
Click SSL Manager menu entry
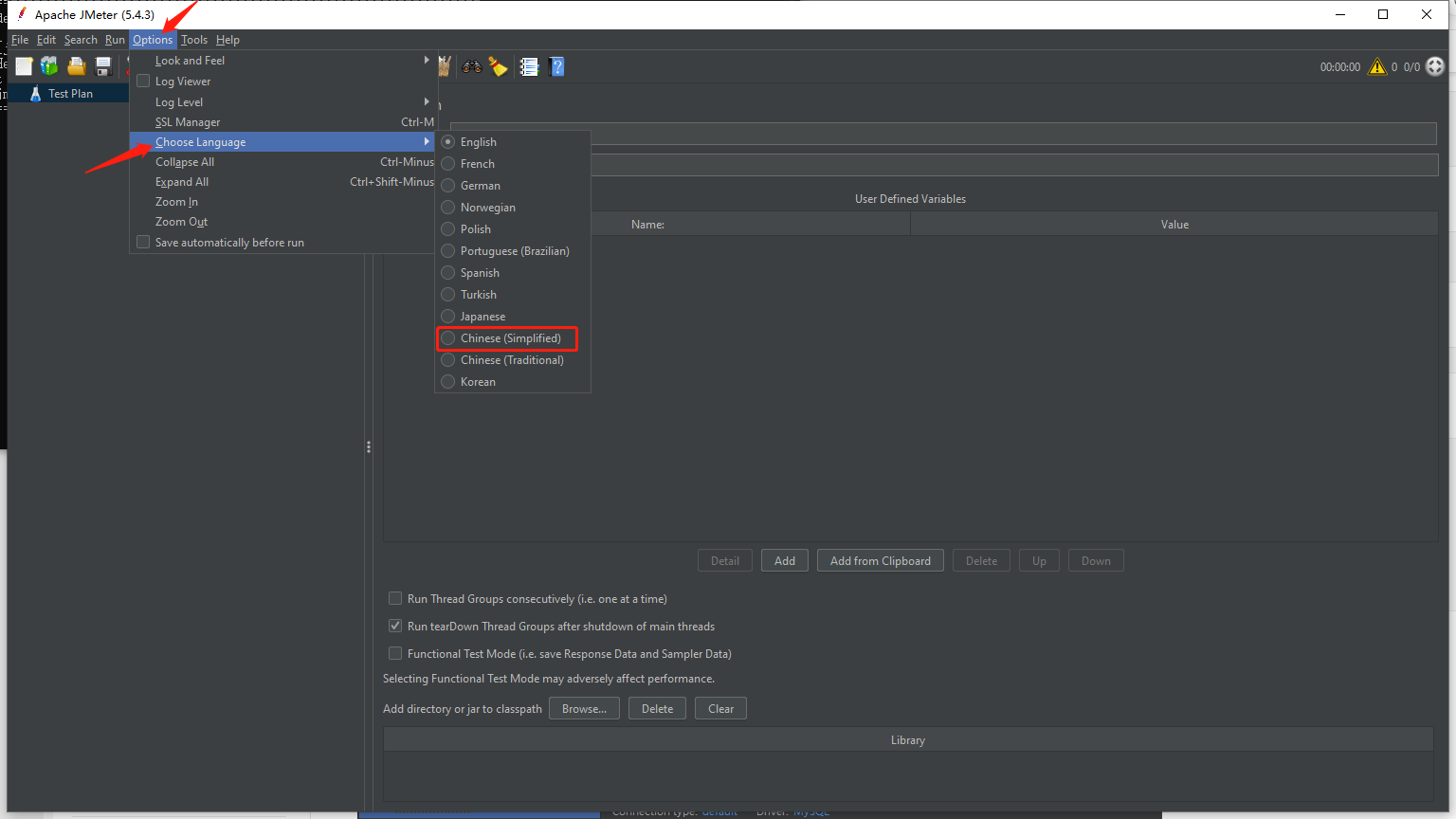pos(283,122)
